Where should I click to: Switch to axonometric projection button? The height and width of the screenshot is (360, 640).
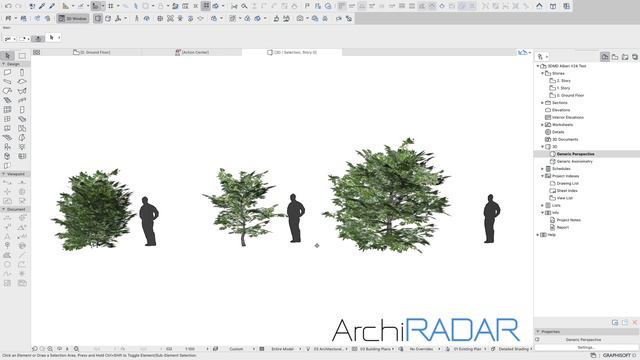click(108, 18)
